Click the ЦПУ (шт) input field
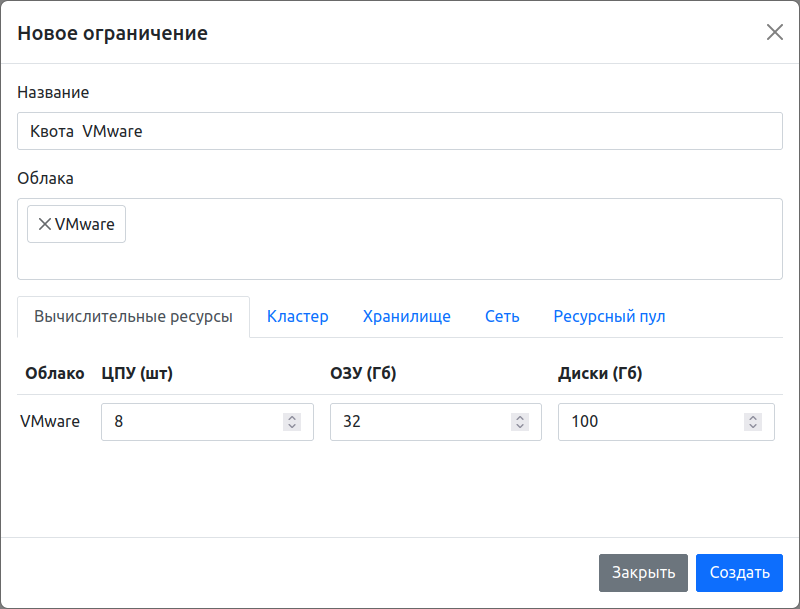This screenshot has height=609, width=800. point(190,422)
